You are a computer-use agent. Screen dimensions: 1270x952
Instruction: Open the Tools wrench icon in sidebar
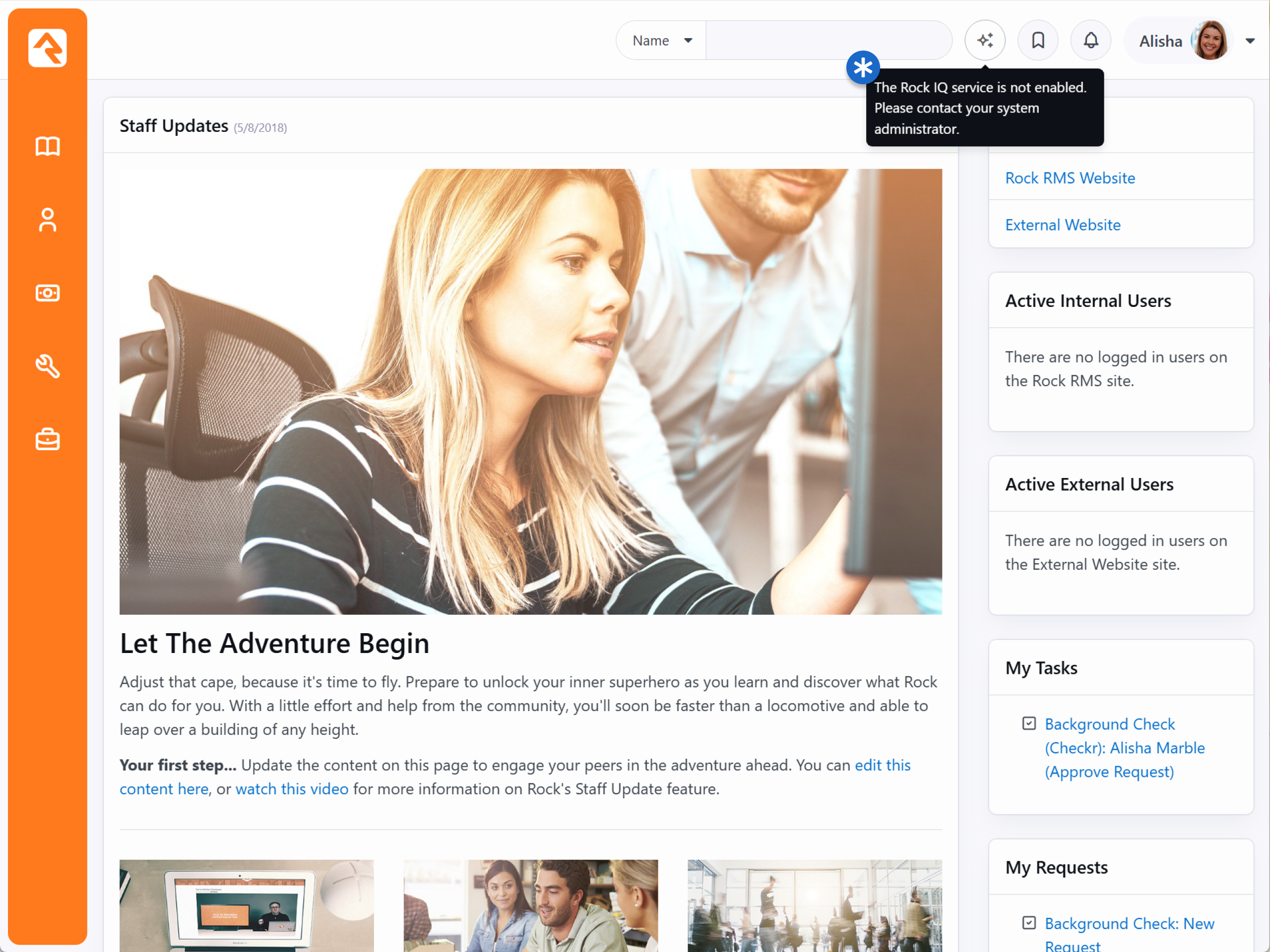pos(47,366)
